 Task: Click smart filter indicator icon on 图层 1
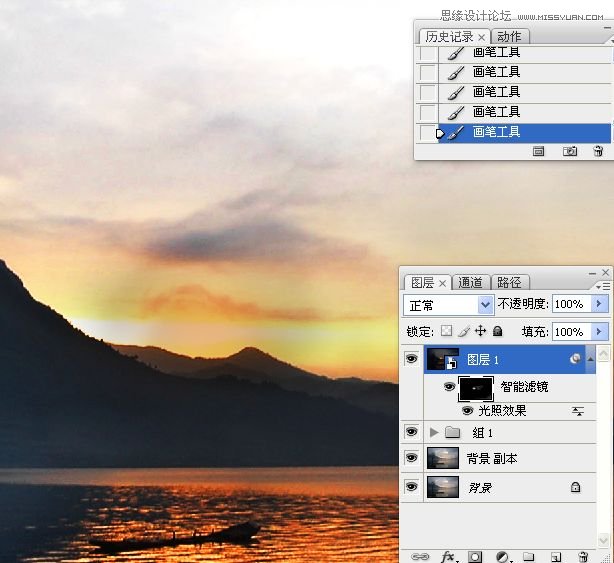click(575, 359)
